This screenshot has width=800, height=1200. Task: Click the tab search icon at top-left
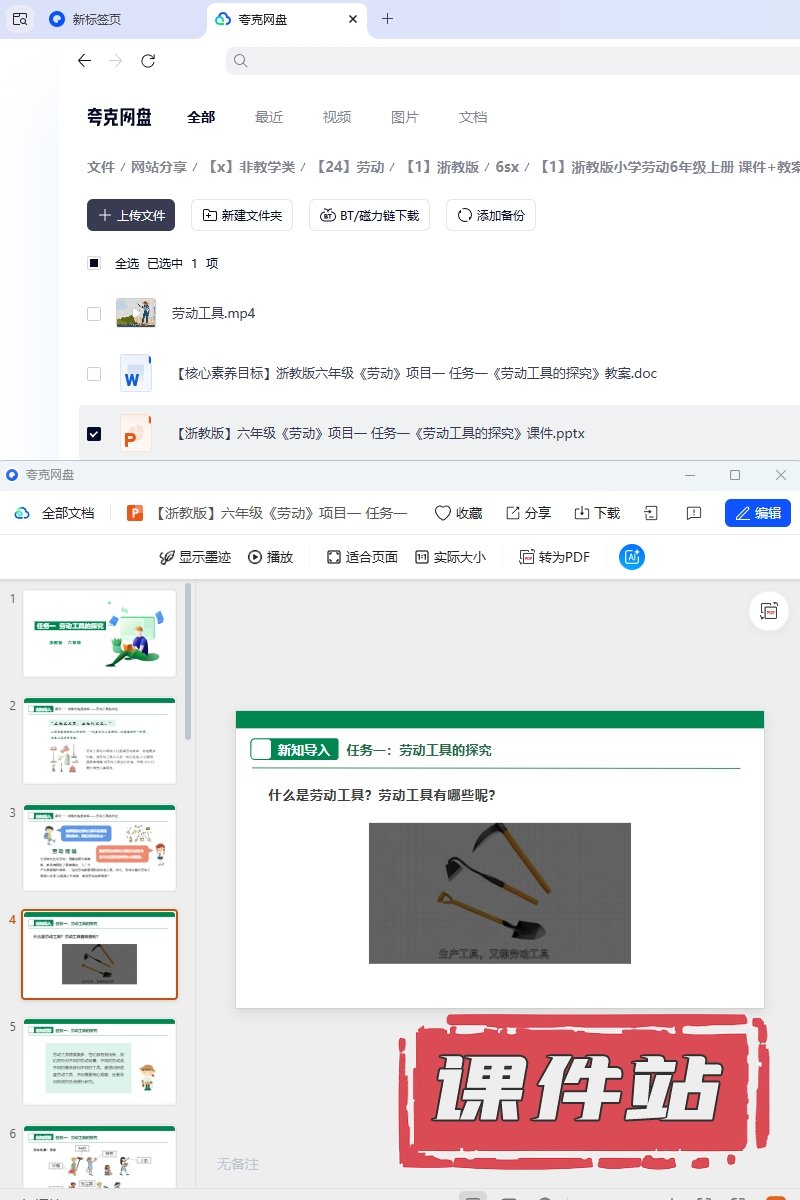point(20,18)
